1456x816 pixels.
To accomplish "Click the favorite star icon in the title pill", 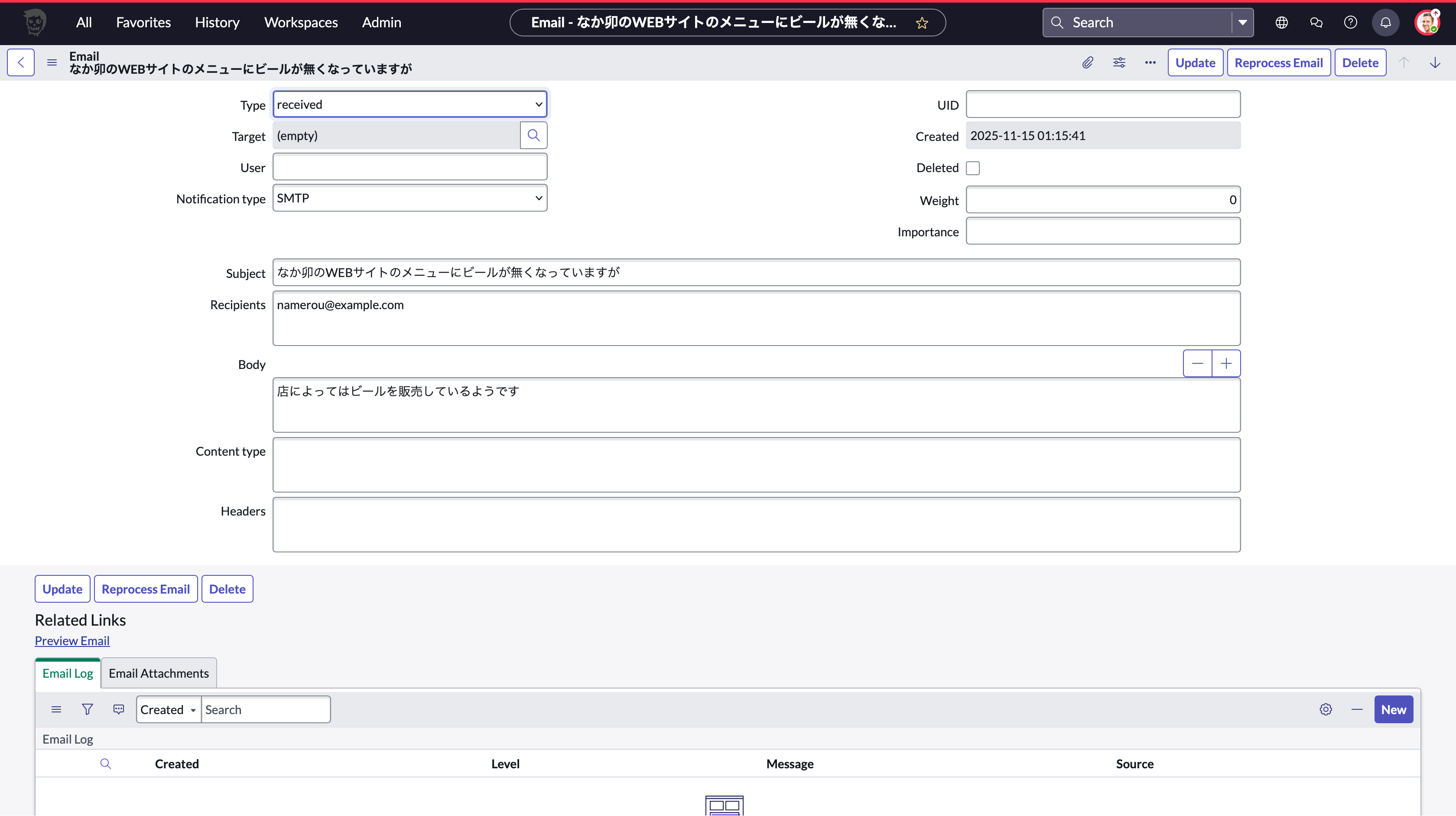I will (x=922, y=23).
